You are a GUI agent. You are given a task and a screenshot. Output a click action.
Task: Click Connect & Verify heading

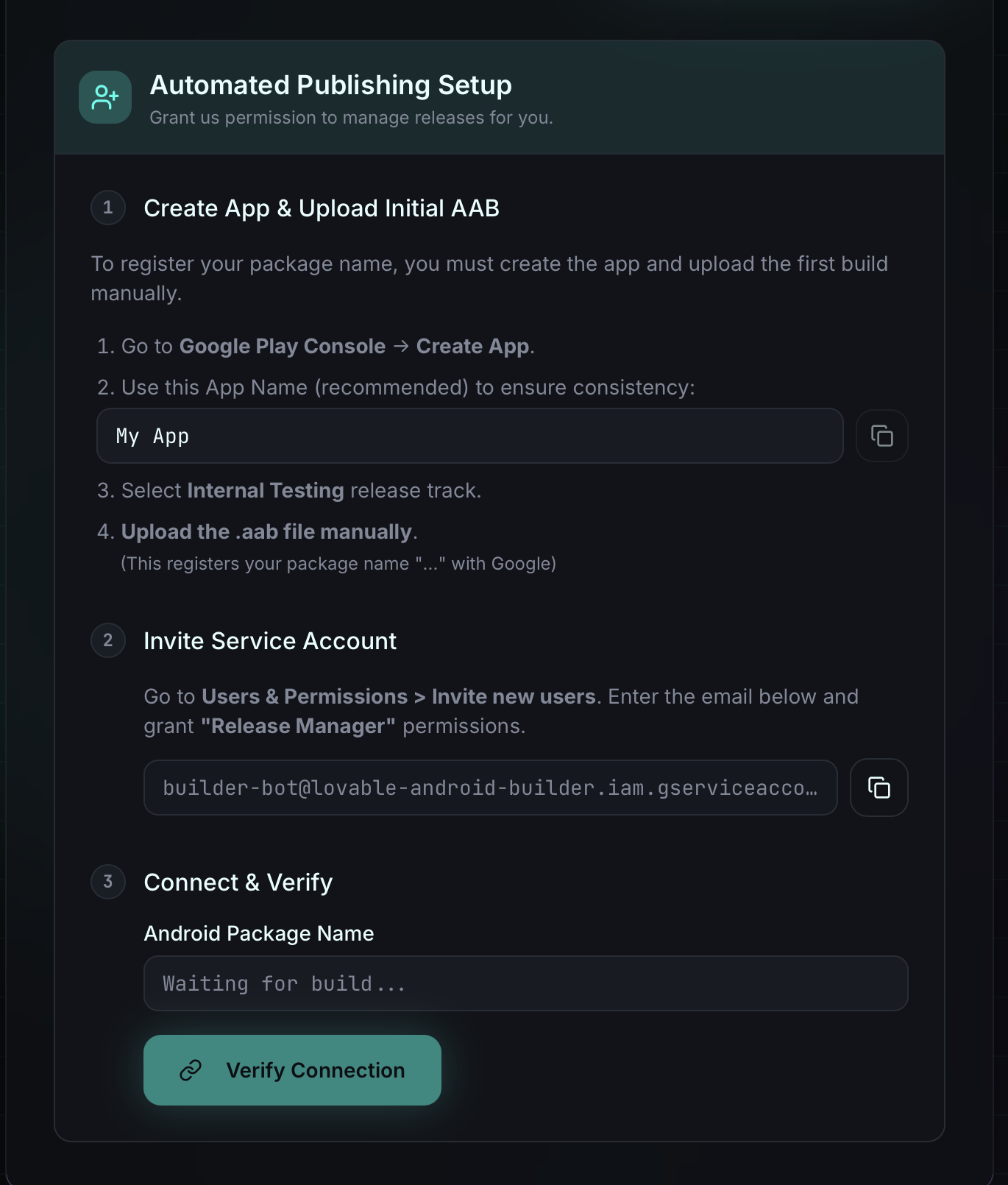tap(238, 882)
